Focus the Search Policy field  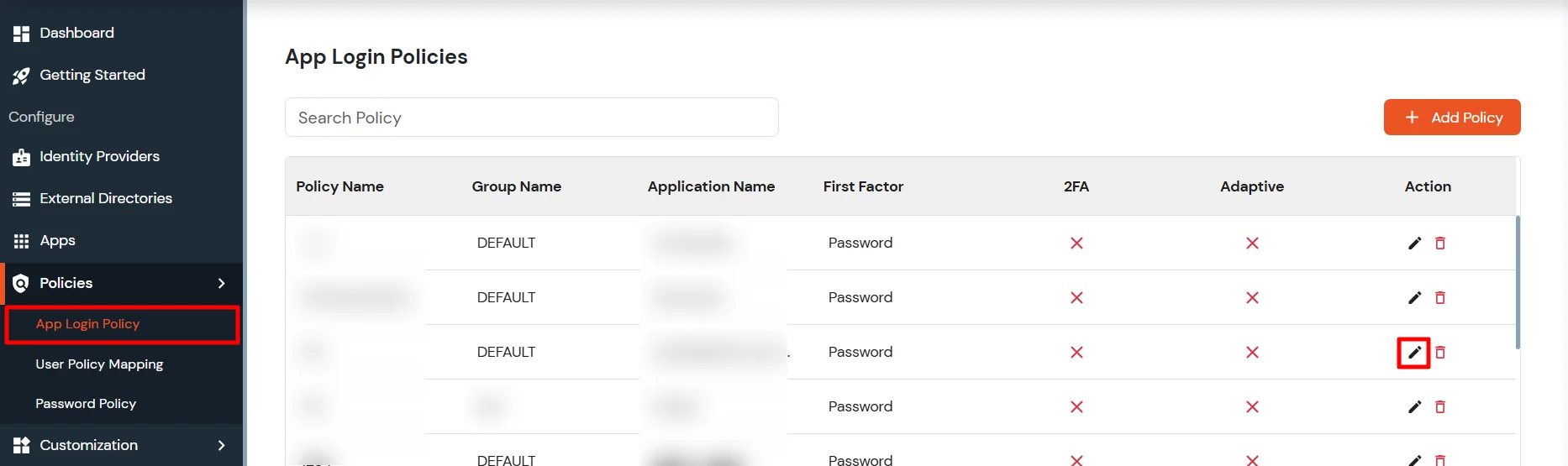[532, 118]
